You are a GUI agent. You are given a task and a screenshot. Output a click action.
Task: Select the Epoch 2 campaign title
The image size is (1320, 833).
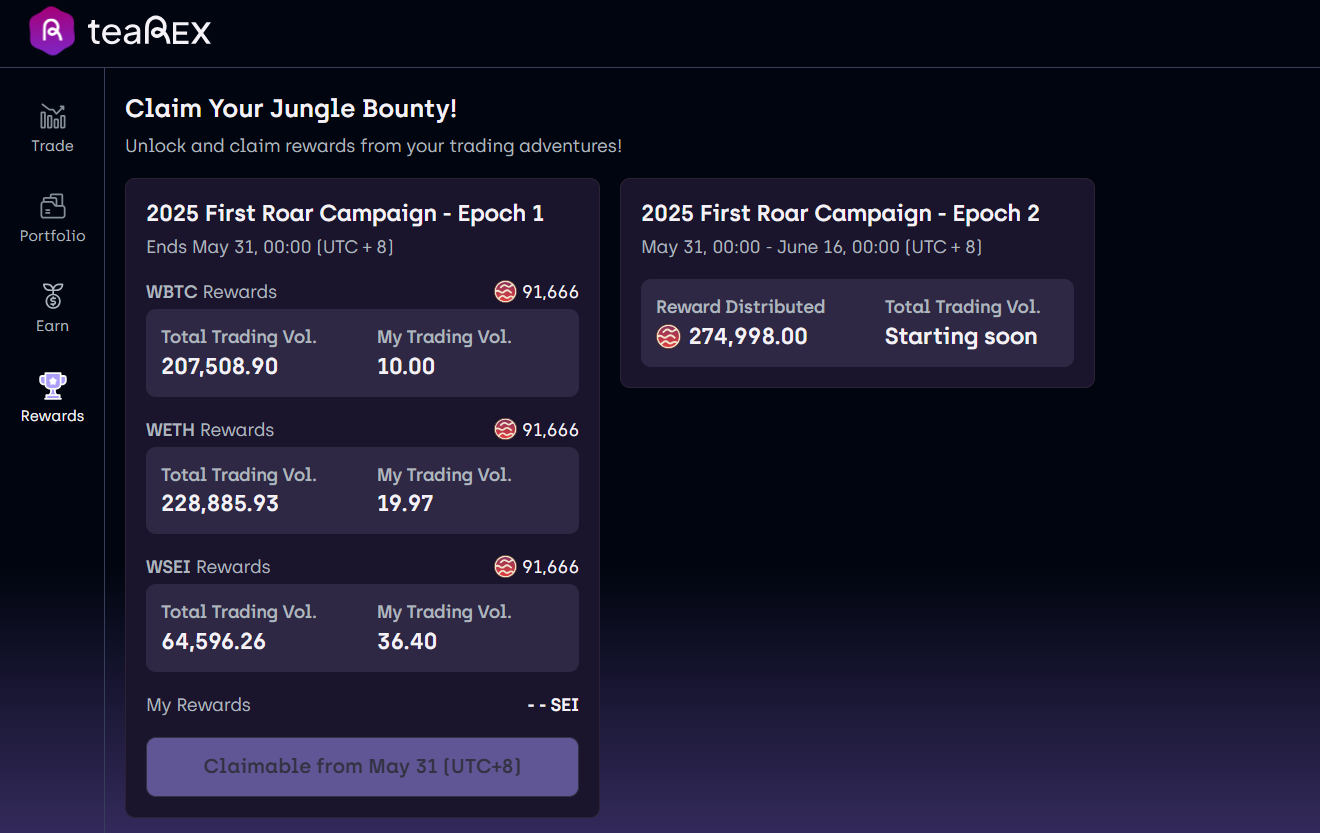(x=840, y=213)
